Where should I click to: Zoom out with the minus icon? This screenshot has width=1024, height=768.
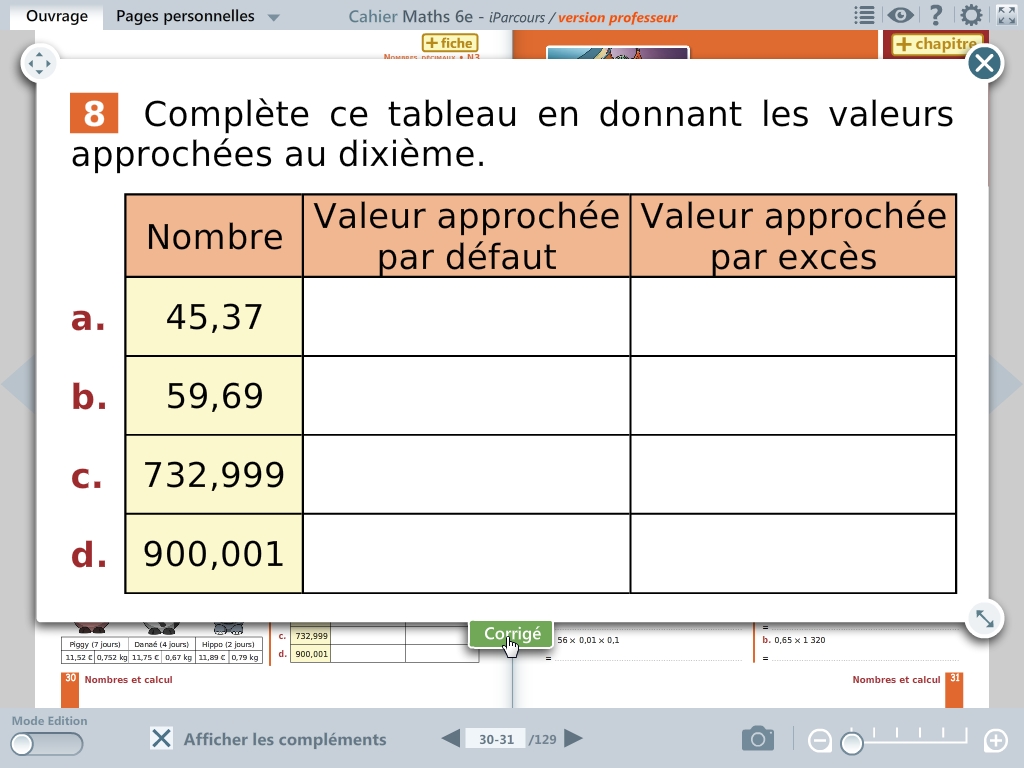pos(820,741)
